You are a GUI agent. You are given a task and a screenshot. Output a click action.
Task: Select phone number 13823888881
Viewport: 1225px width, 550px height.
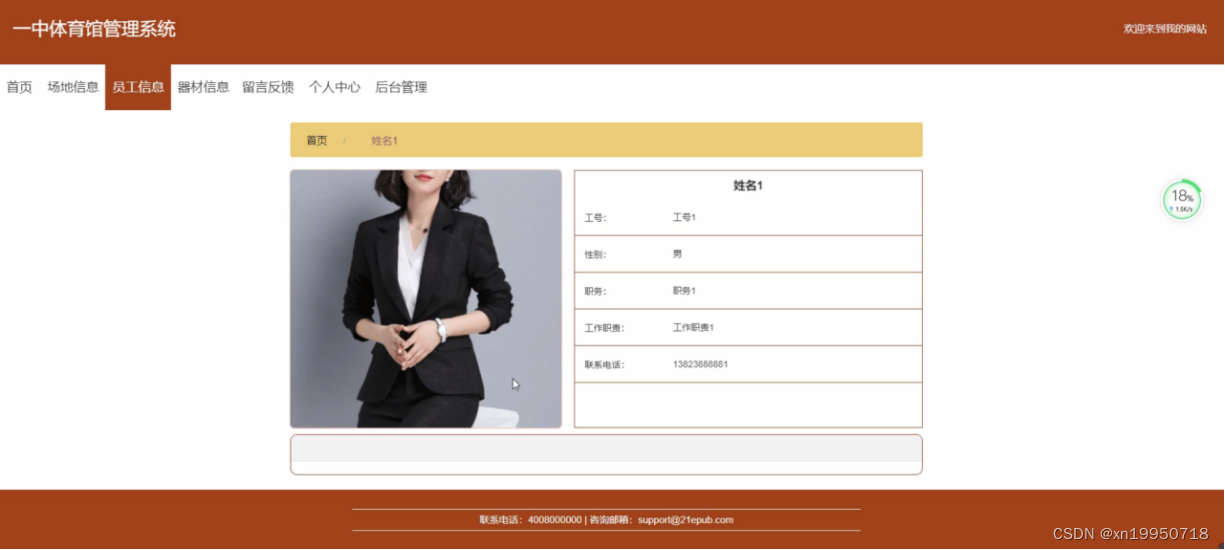pos(700,364)
